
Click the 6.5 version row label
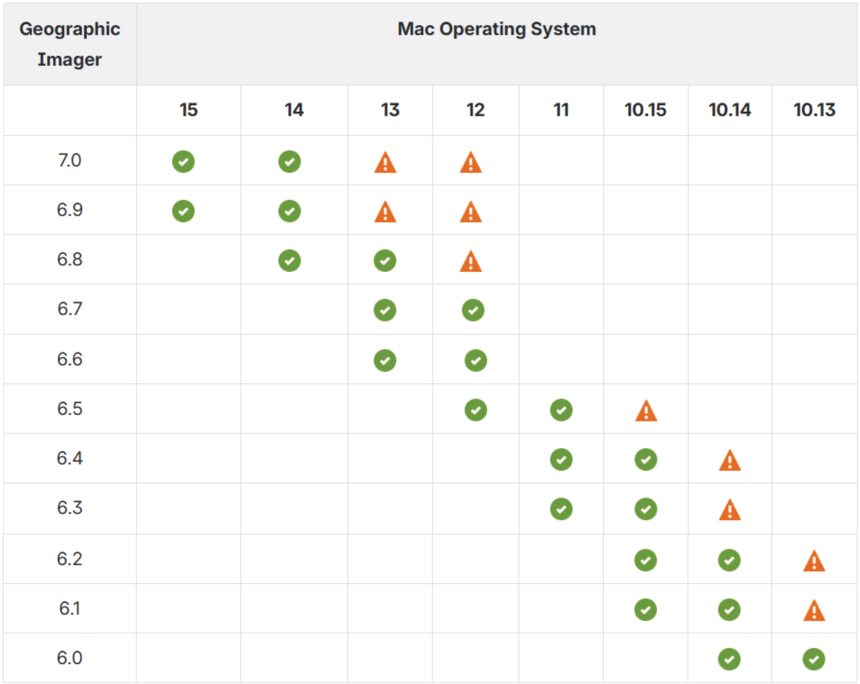(70, 409)
